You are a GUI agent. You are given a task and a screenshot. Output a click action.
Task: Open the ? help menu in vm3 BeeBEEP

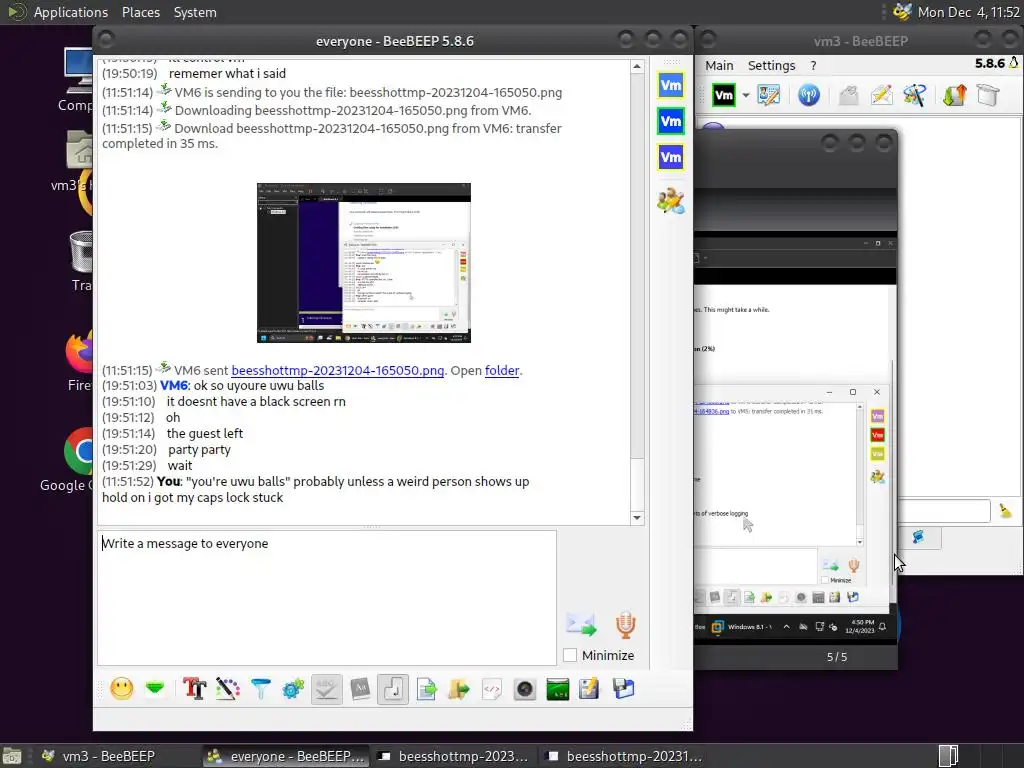(x=813, y=65)
